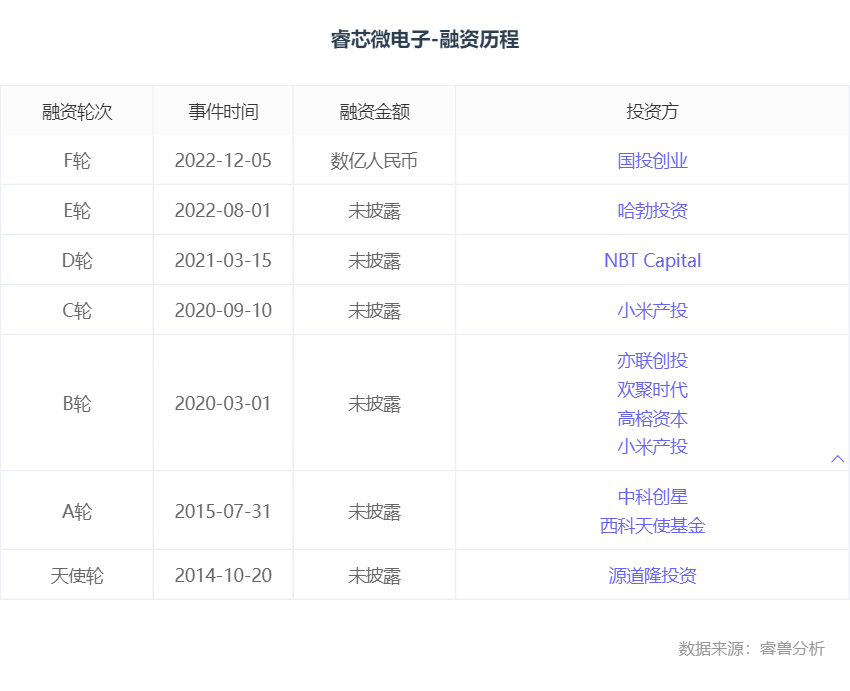Select the date 2015-07-31

[223, 512]
